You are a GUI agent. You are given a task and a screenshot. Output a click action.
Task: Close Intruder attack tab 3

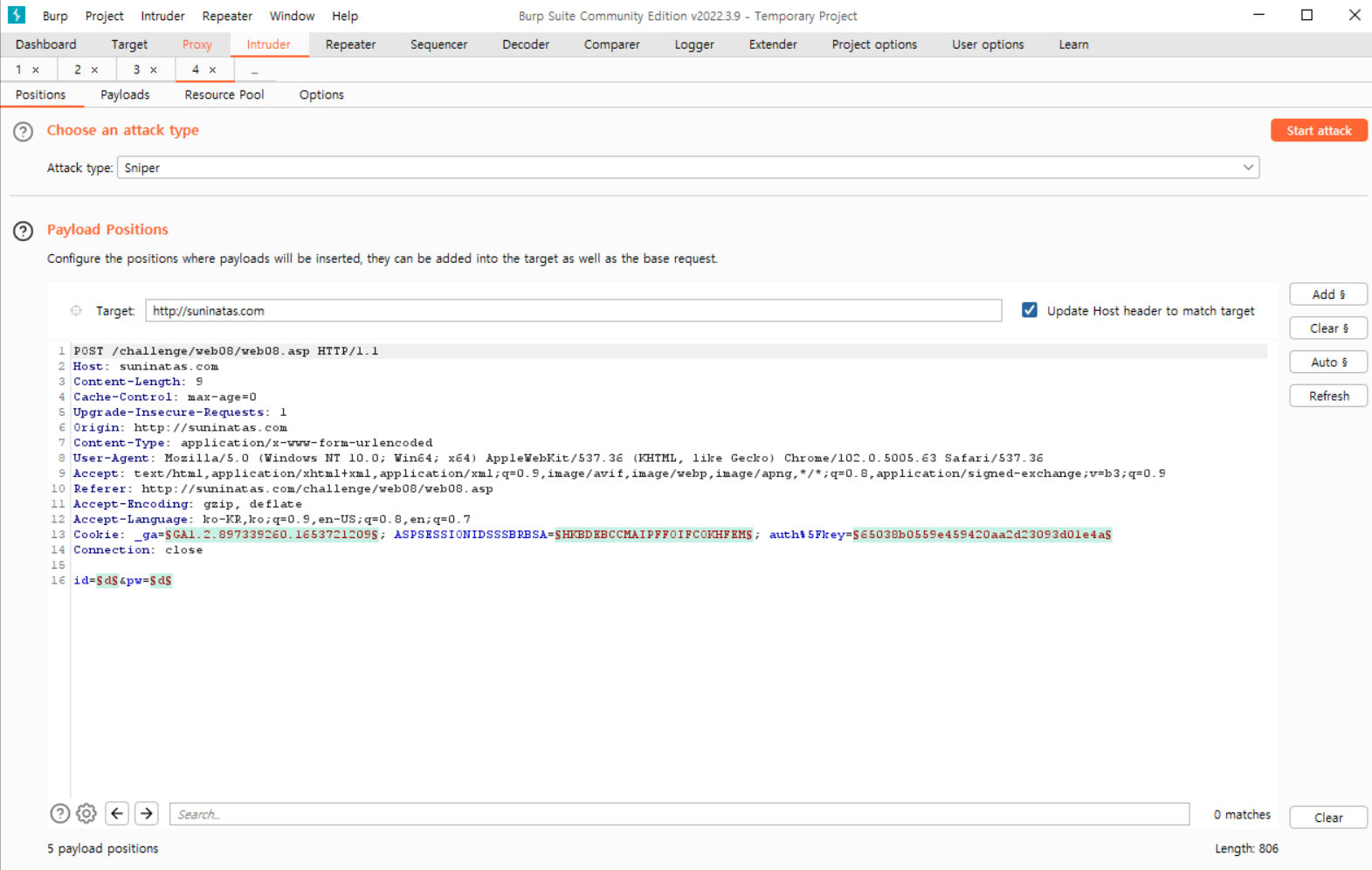click(x=154, y=70)
